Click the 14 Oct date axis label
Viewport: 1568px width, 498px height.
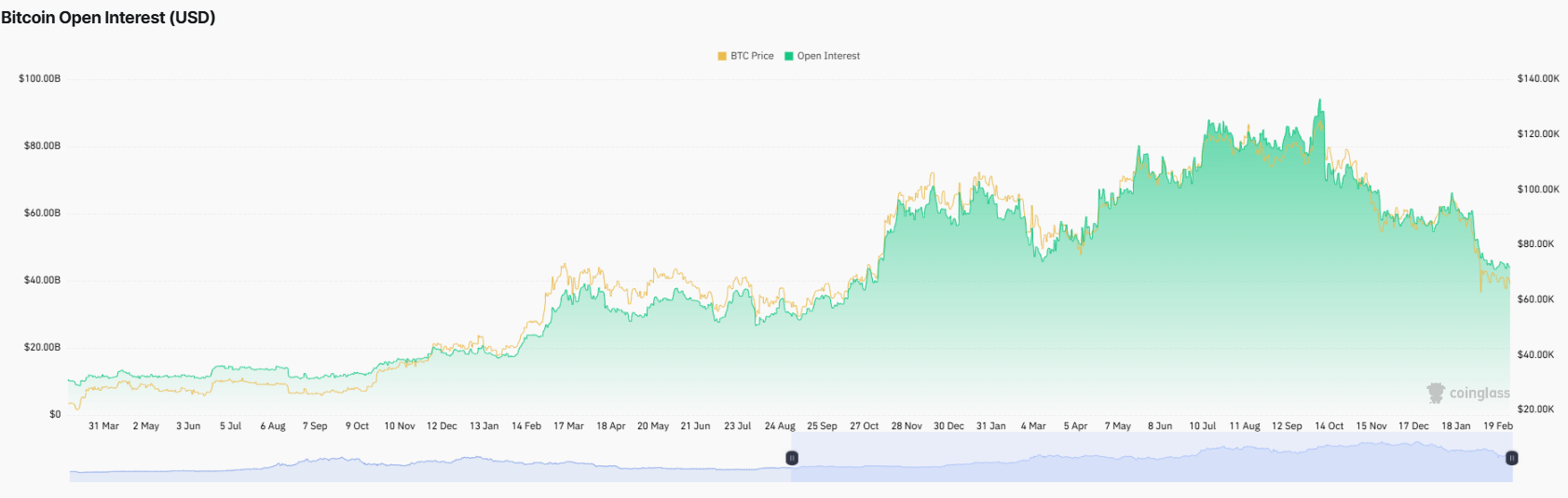pos(1329,426)
